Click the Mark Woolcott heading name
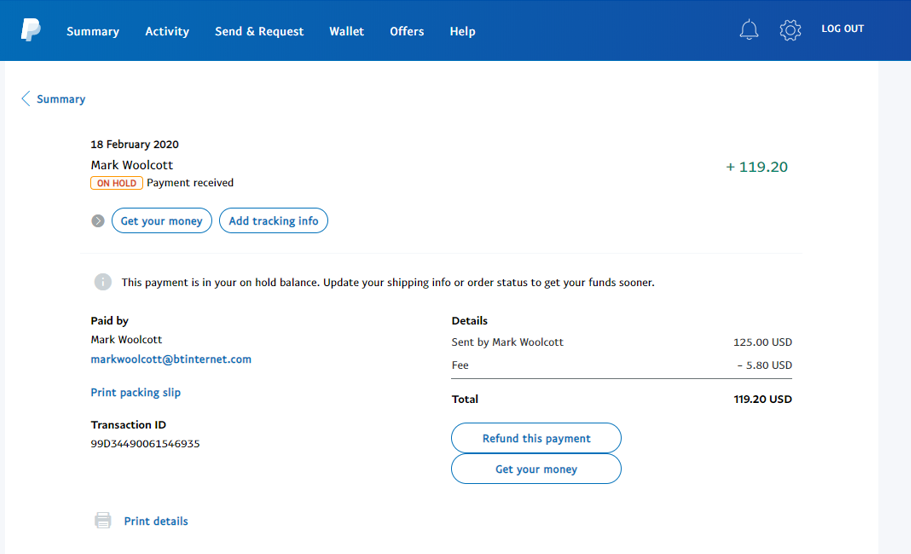The image size is (911, 554). pyautogui.click(x=132, y=165)
